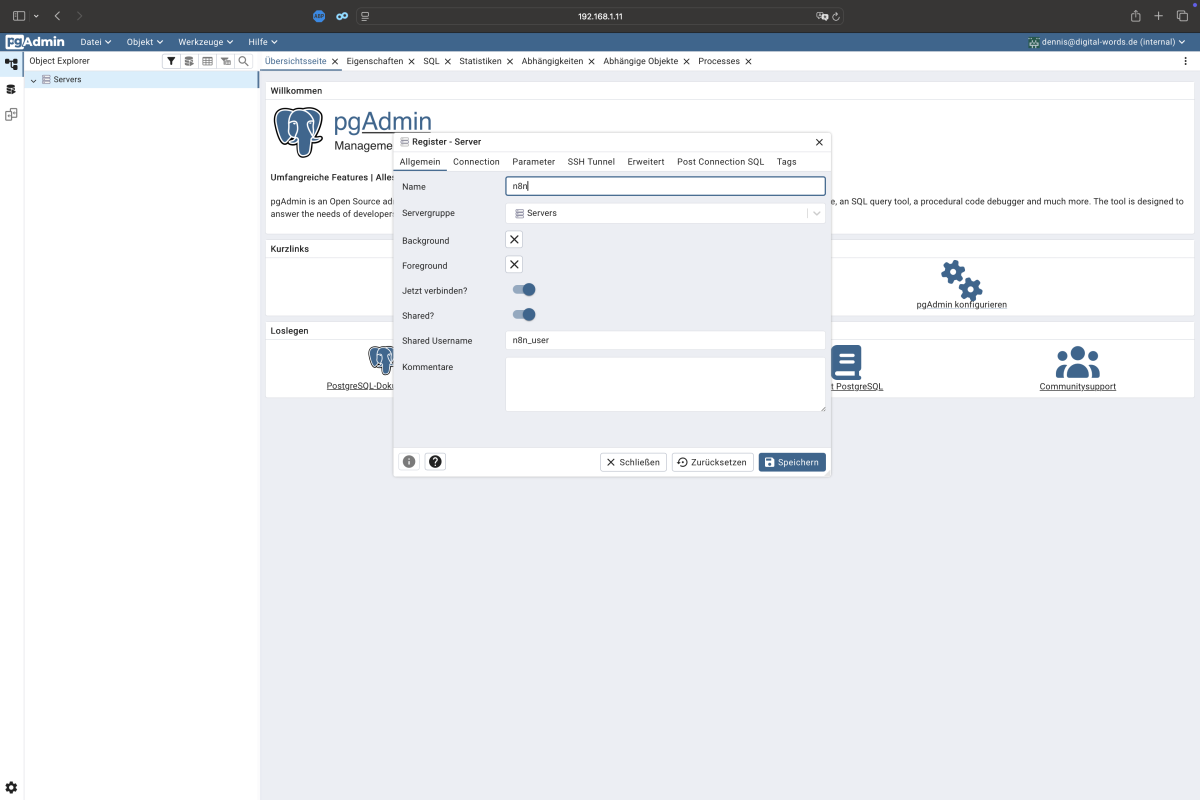Viewport: 1200px width, 800px height.
Task: Click the Safari back arrow
Action: click(57, 16)
